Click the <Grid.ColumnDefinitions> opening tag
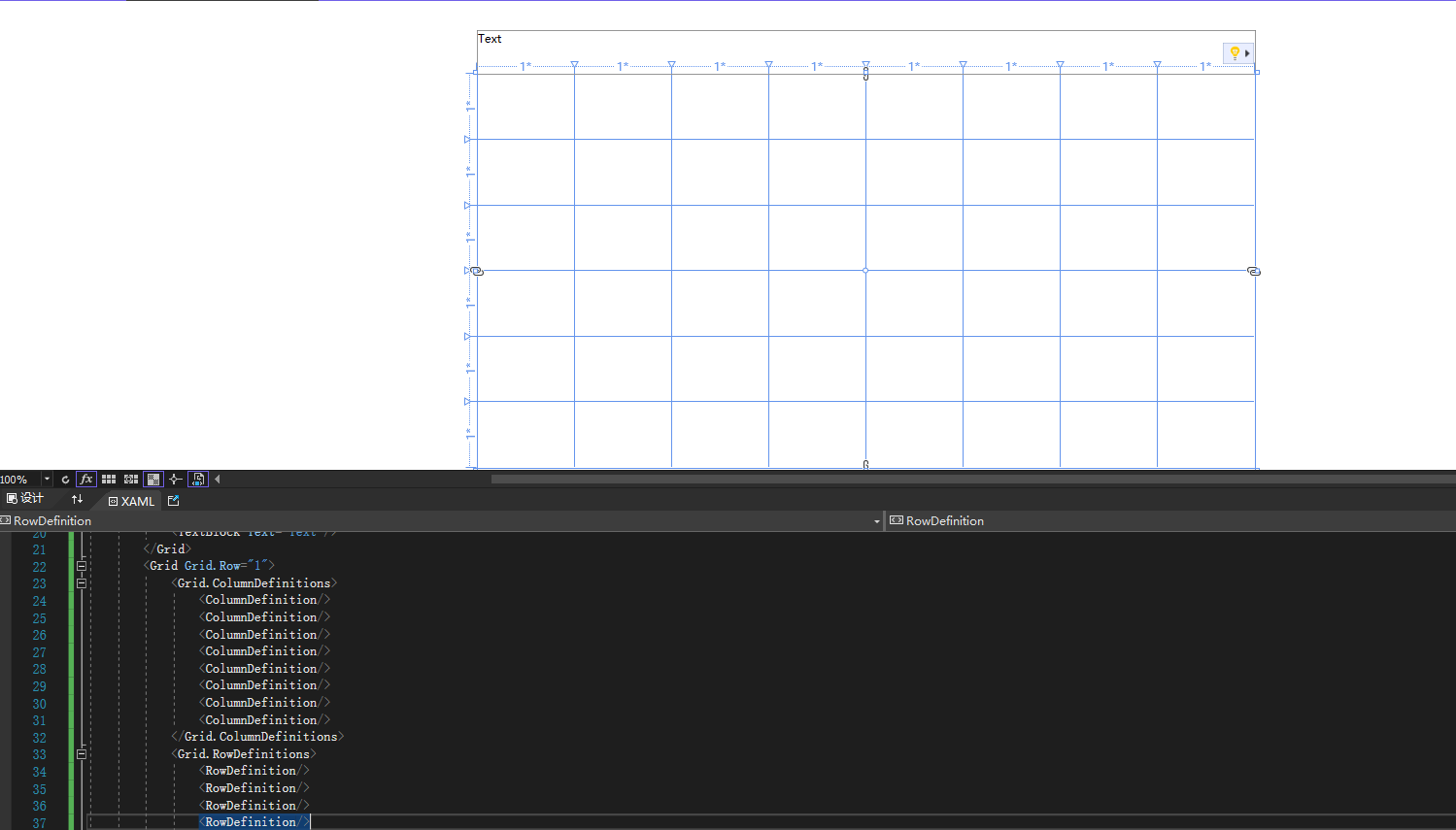1456x830 pixels. tap(254, 583)
